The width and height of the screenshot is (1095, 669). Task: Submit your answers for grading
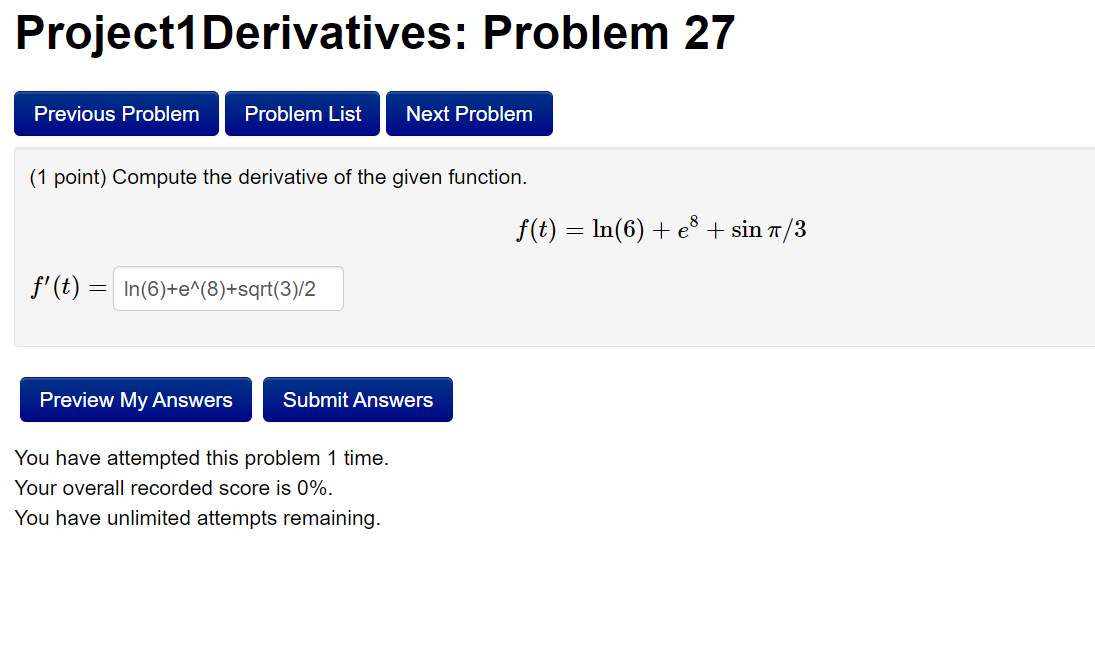pos(357,399)
